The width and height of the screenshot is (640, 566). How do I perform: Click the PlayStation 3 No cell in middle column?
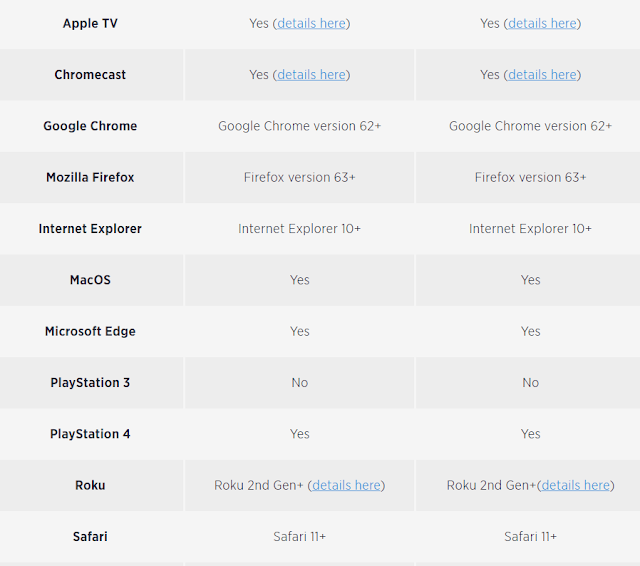click(x=300, y=382)
